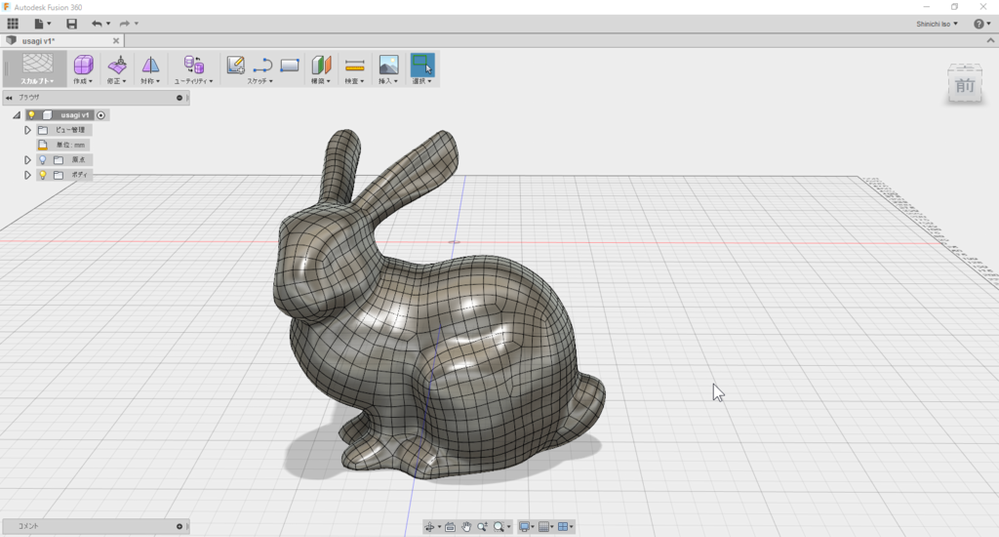Image resolution: width=999 pixels, height=537 pixels.
Task: Select the Pan hand tool in navigation bar
Action: [x=466, y=526]
